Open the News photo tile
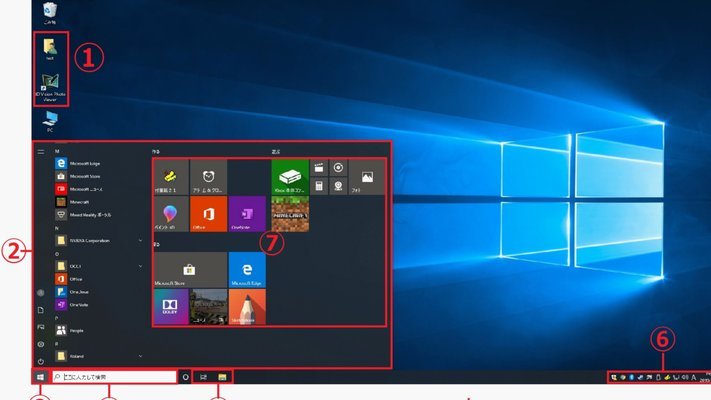 pyautogui.click(x=209, y=307)
